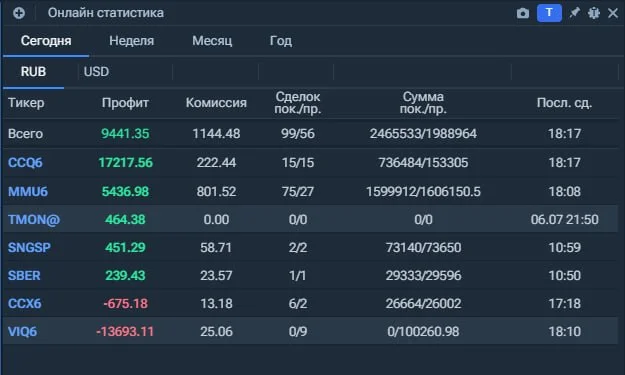Switch currency to USD tab

96,72
